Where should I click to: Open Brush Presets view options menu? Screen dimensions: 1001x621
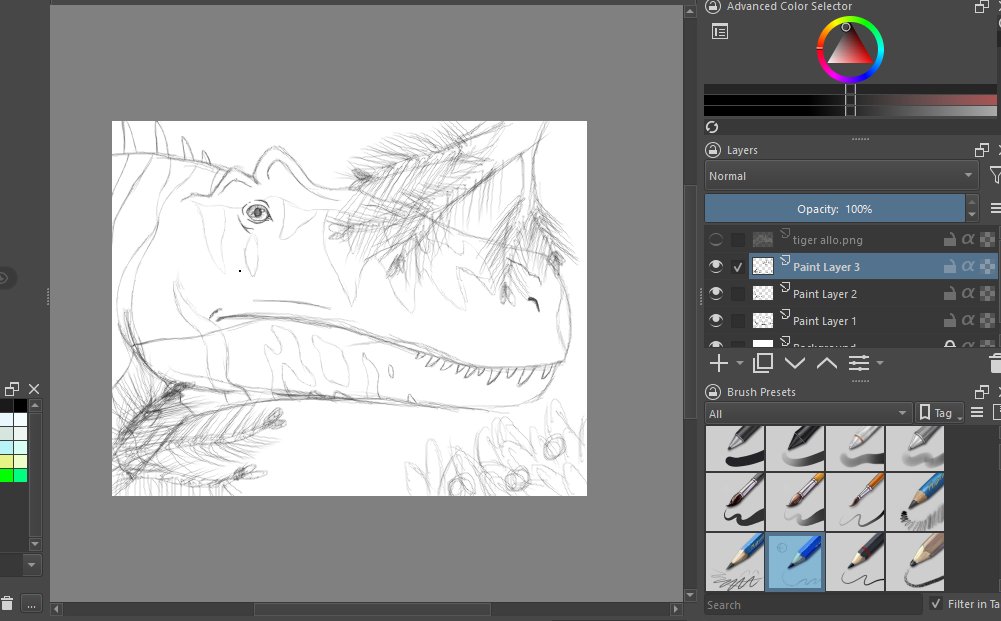click(x=977, y=413)
